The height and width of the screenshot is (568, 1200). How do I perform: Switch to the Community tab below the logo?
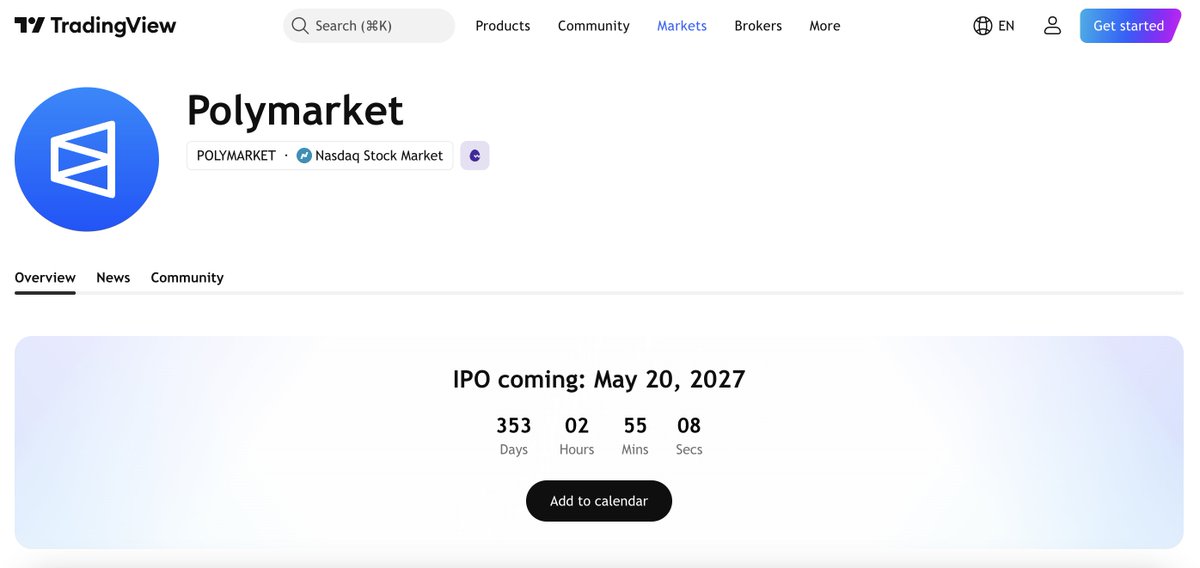[187, 278]
